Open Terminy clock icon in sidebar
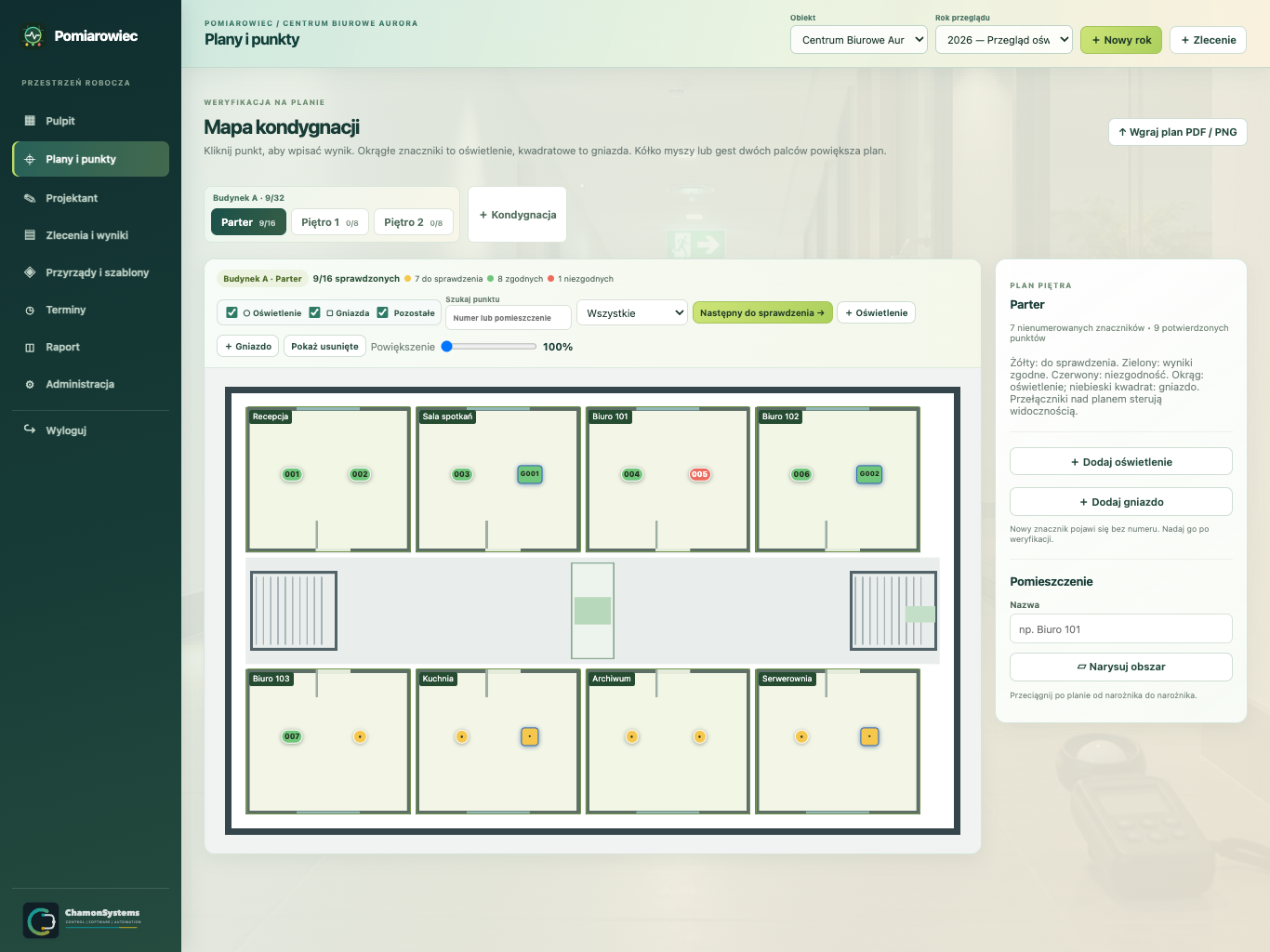The width and height of the screenshot is (1270, 952). click(30, 310)
